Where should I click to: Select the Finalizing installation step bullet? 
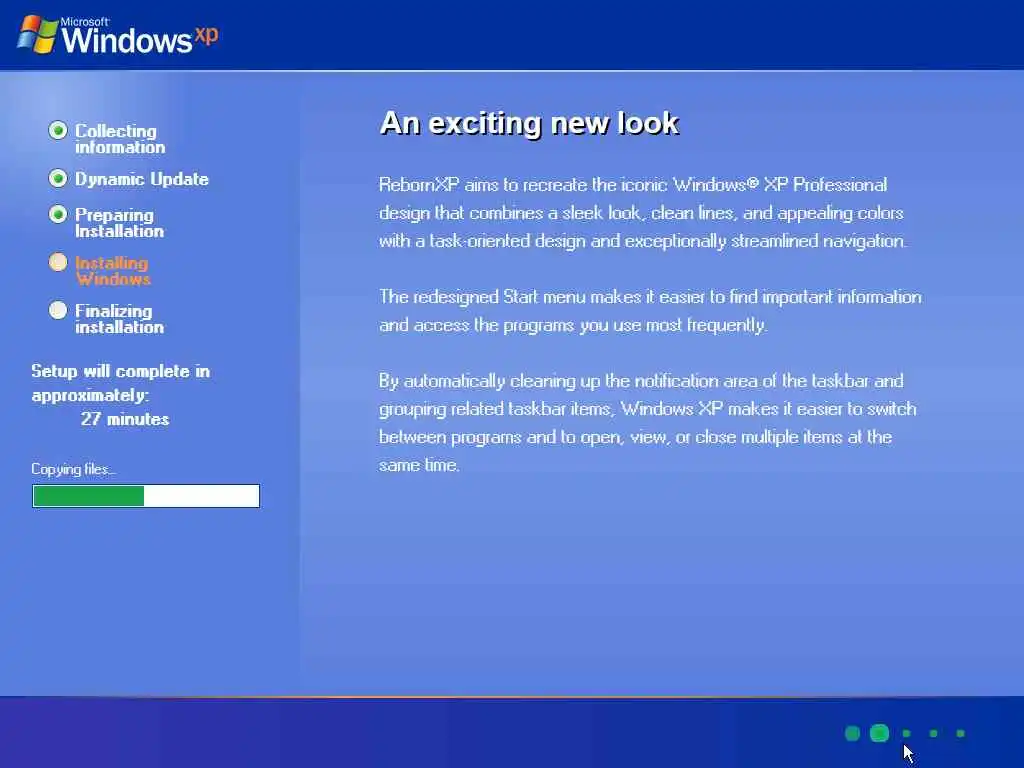[x=58, y=310]
